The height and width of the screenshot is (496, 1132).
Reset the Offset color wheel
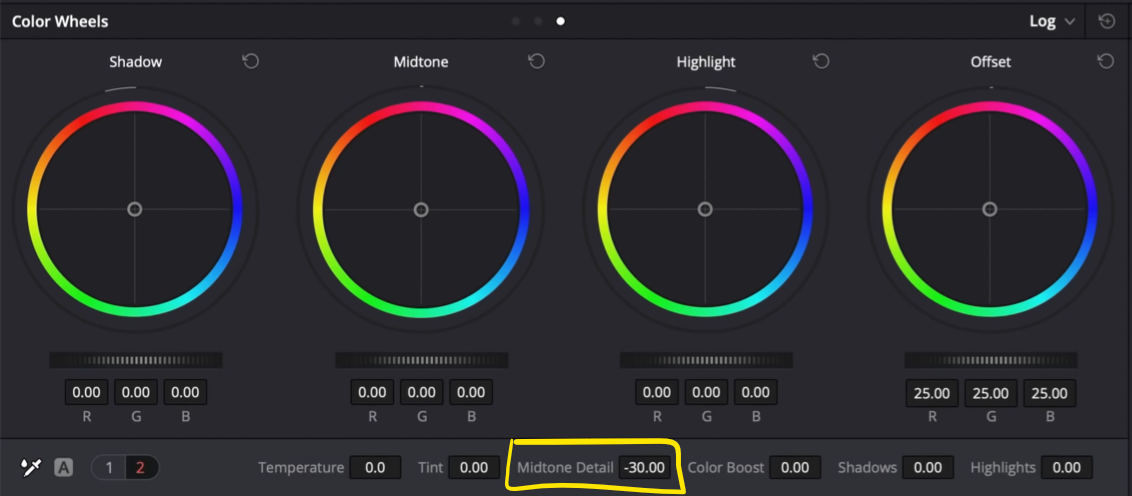[x=1105, y=61]
